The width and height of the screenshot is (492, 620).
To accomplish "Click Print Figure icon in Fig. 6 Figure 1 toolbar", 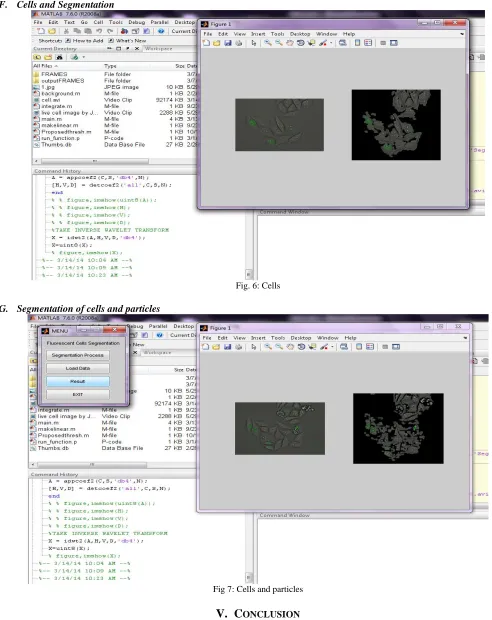I will (238, 43).
